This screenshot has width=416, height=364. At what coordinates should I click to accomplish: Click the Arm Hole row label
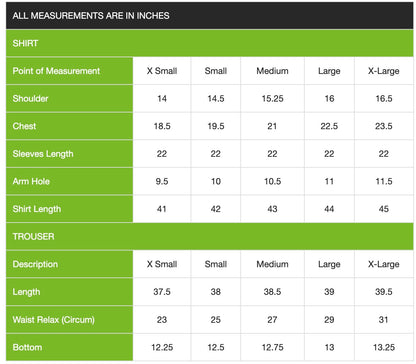pos(69,181)
